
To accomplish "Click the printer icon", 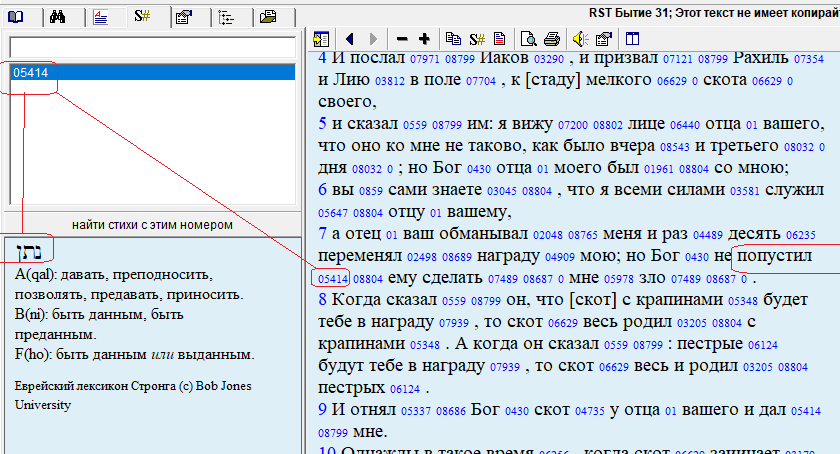I will [x=551, y=39].
